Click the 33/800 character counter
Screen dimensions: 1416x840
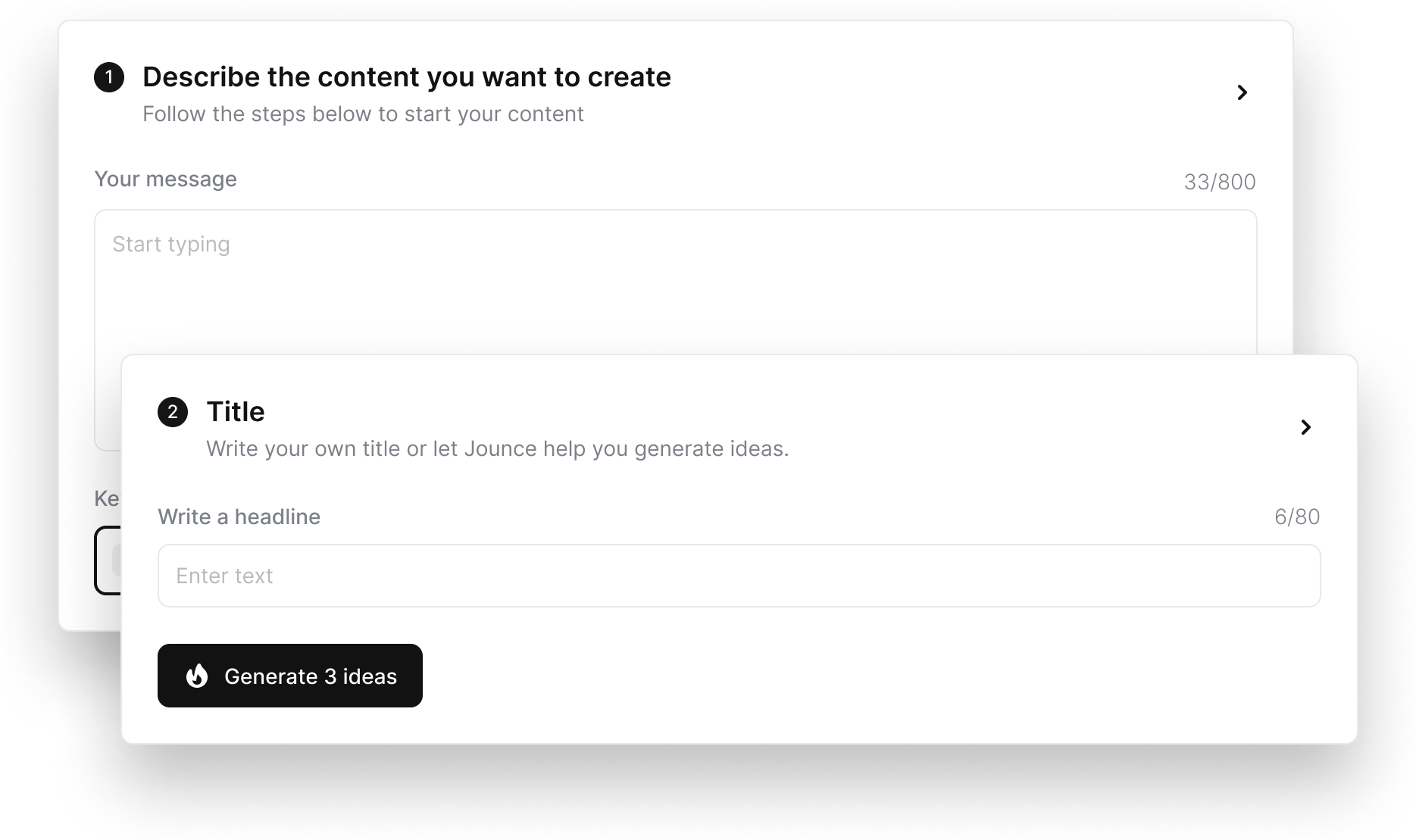point(1219,183)
